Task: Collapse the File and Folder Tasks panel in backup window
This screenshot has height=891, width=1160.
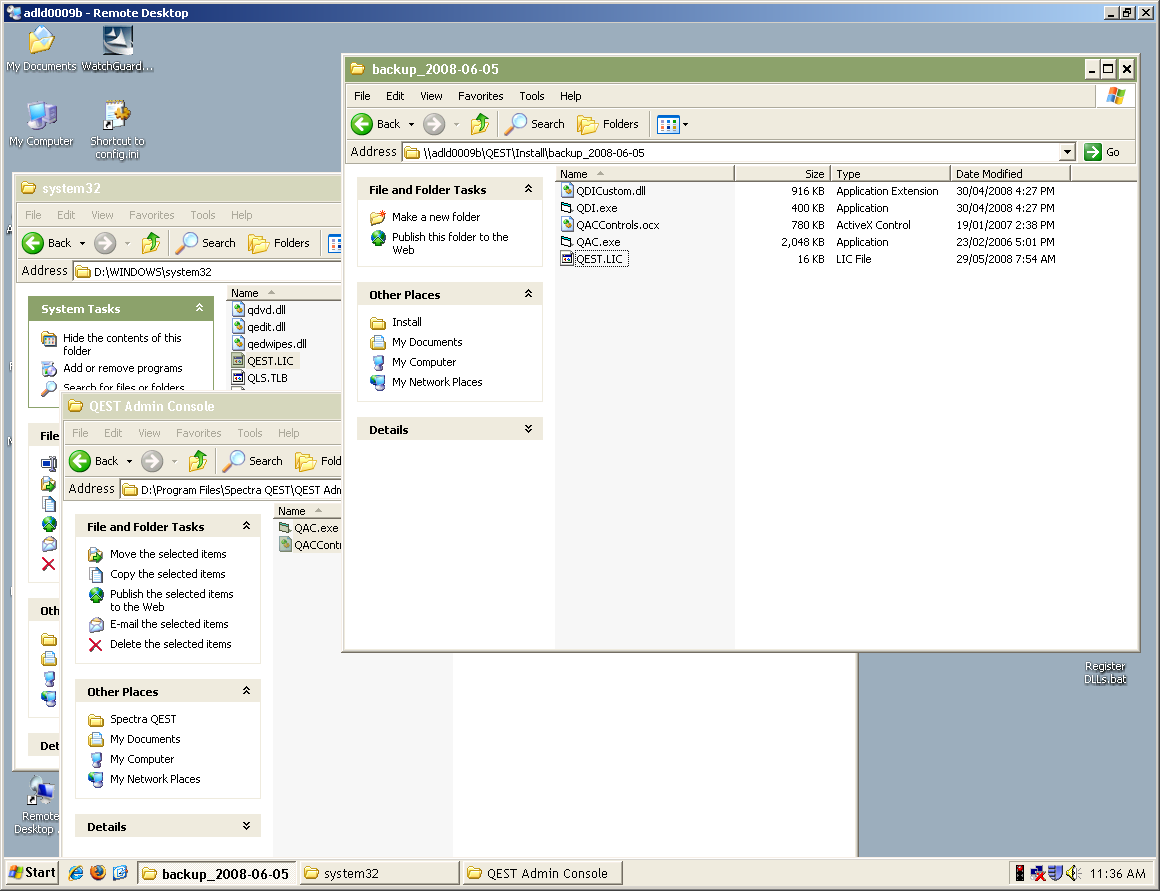Action: (x=528, y=189)
